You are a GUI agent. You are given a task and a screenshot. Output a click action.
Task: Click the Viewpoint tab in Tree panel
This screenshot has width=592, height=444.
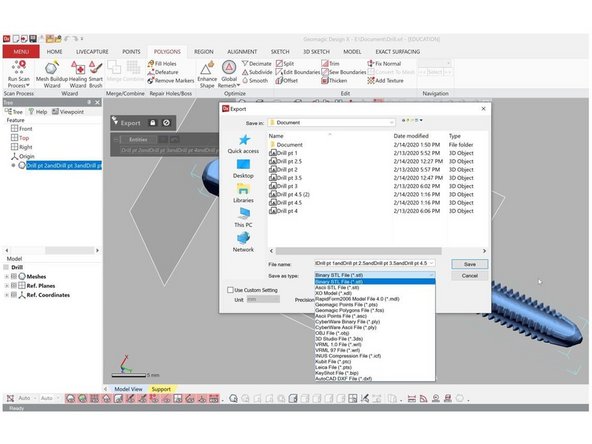tap(68, 112)
